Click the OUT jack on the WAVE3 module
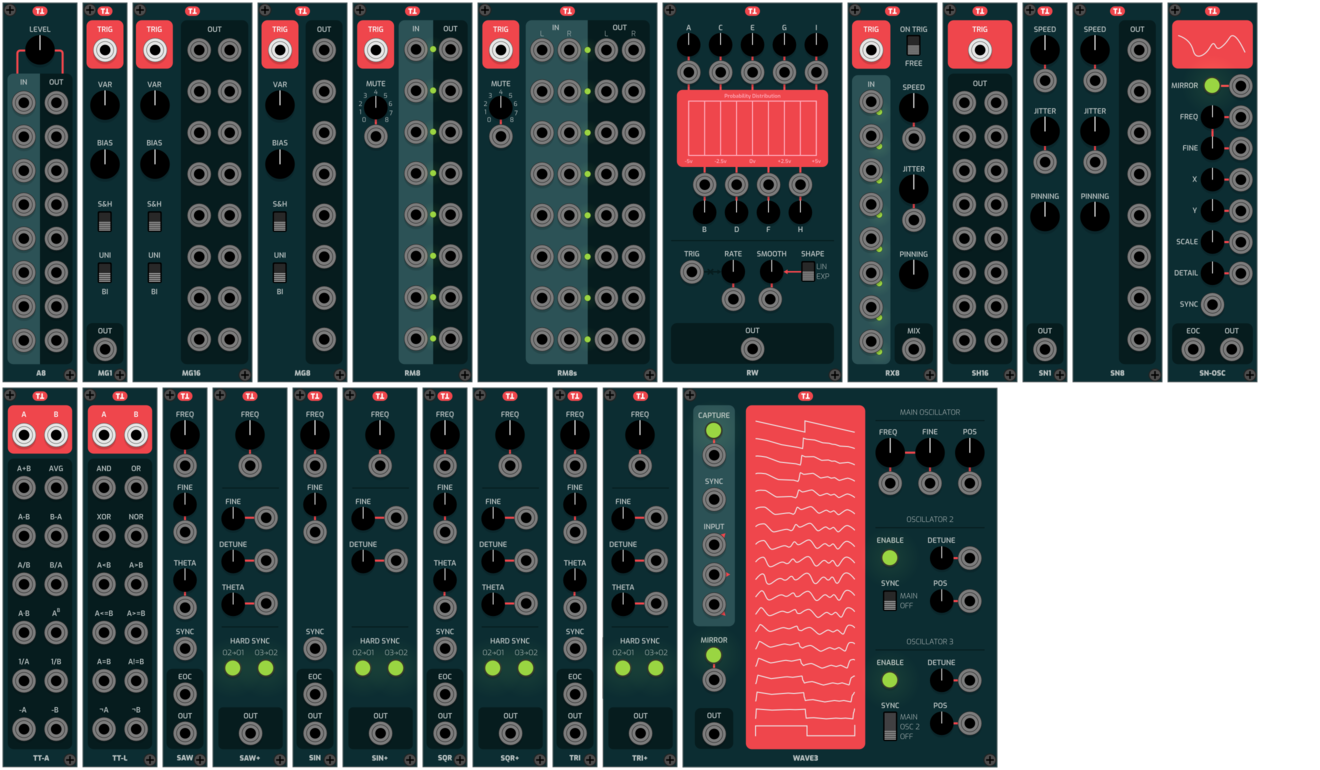The width and height of the screenshot is (1320, 770). pos(713,734)
